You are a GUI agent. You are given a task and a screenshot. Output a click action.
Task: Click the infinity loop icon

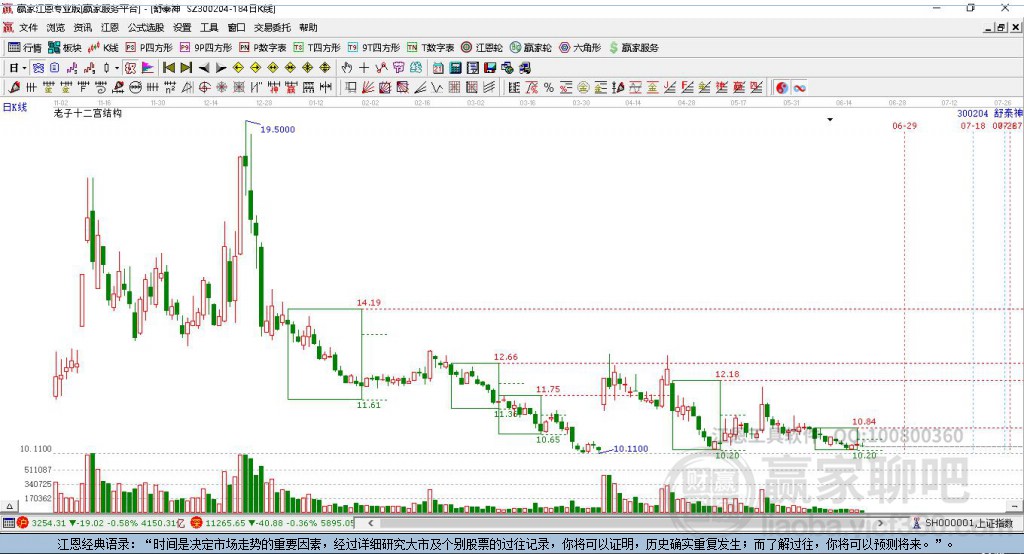799,88
